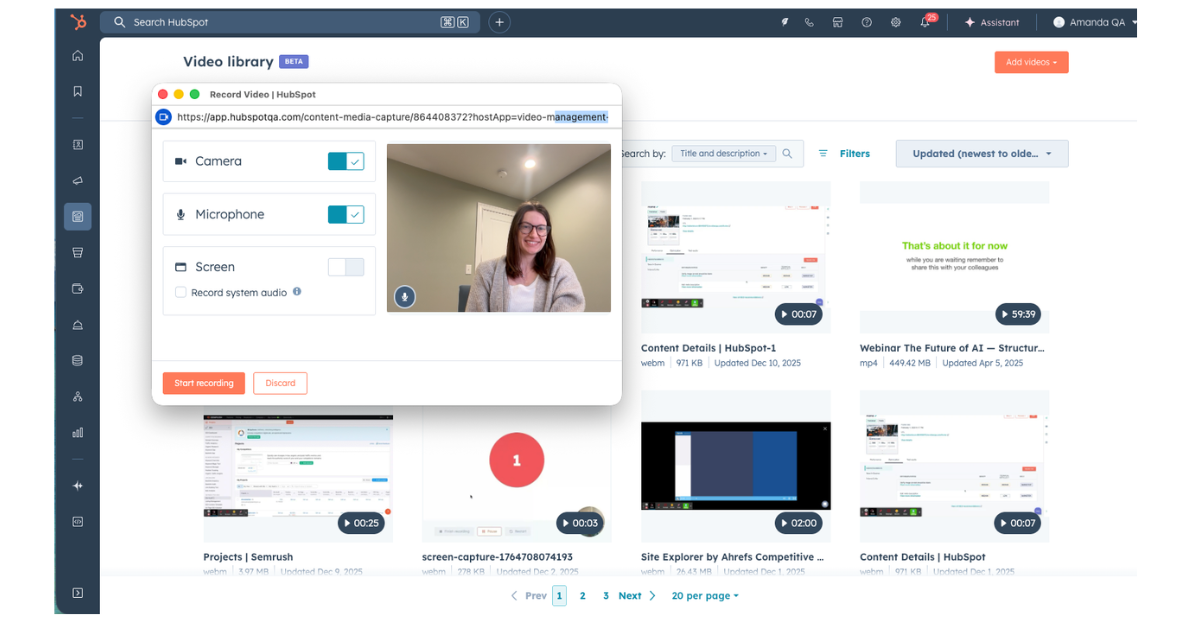Click the HubSpot sprocket logo
Image resolution: width=1200 pixels, height=628 pixels.
click(x=77, y=21)
